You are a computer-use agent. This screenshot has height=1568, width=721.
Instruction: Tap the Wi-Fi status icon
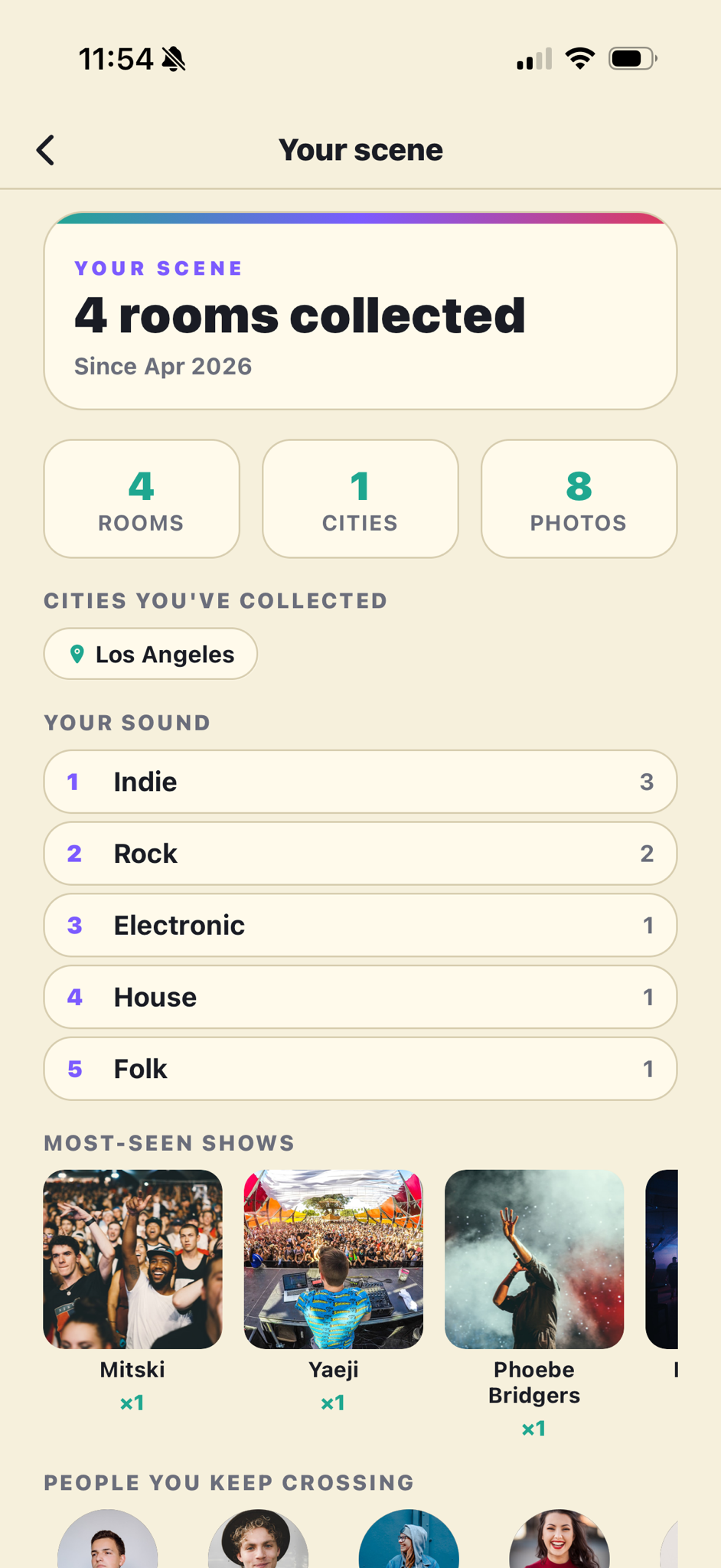[x=579, y=59]
